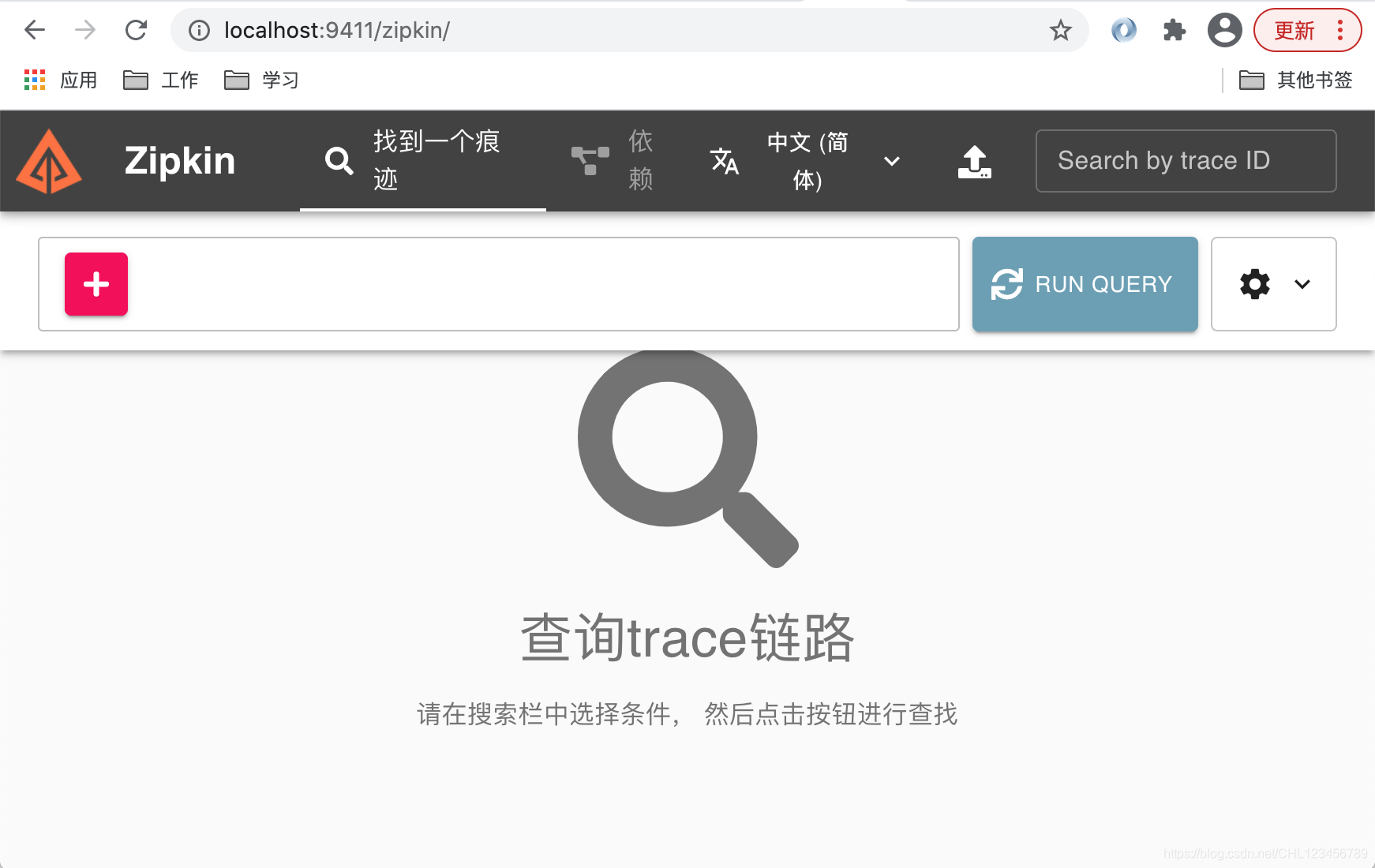This screenshot has height=868, width=1375.
Task: Click the browser forward arrow
Action: (x=85, y=30)
